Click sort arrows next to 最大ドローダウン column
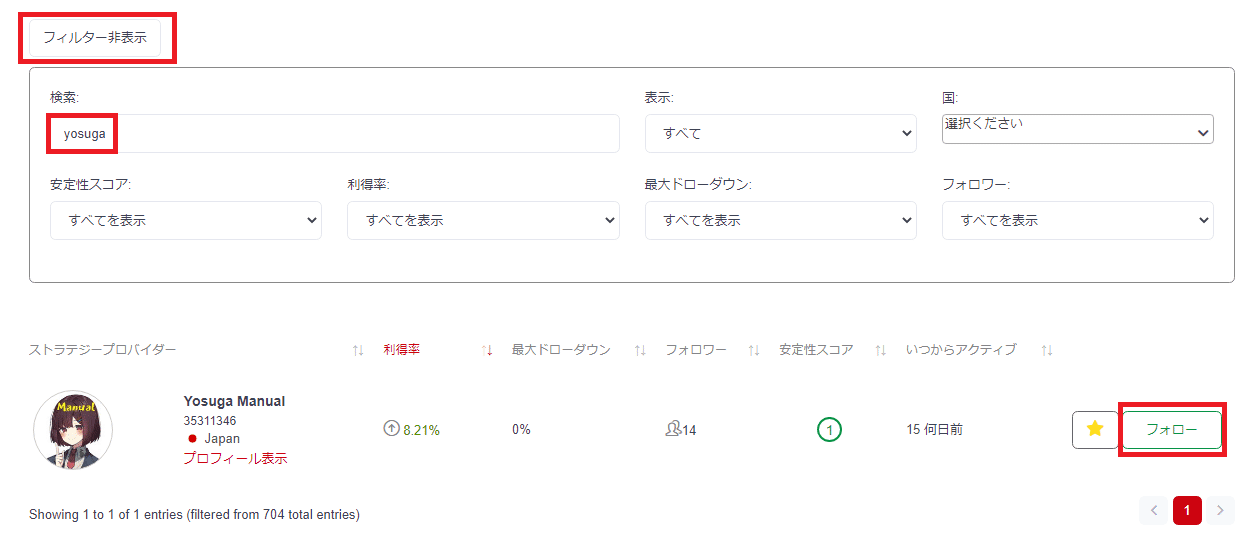The width and height of the screenshot is (1256, 546). coord(640,350)
